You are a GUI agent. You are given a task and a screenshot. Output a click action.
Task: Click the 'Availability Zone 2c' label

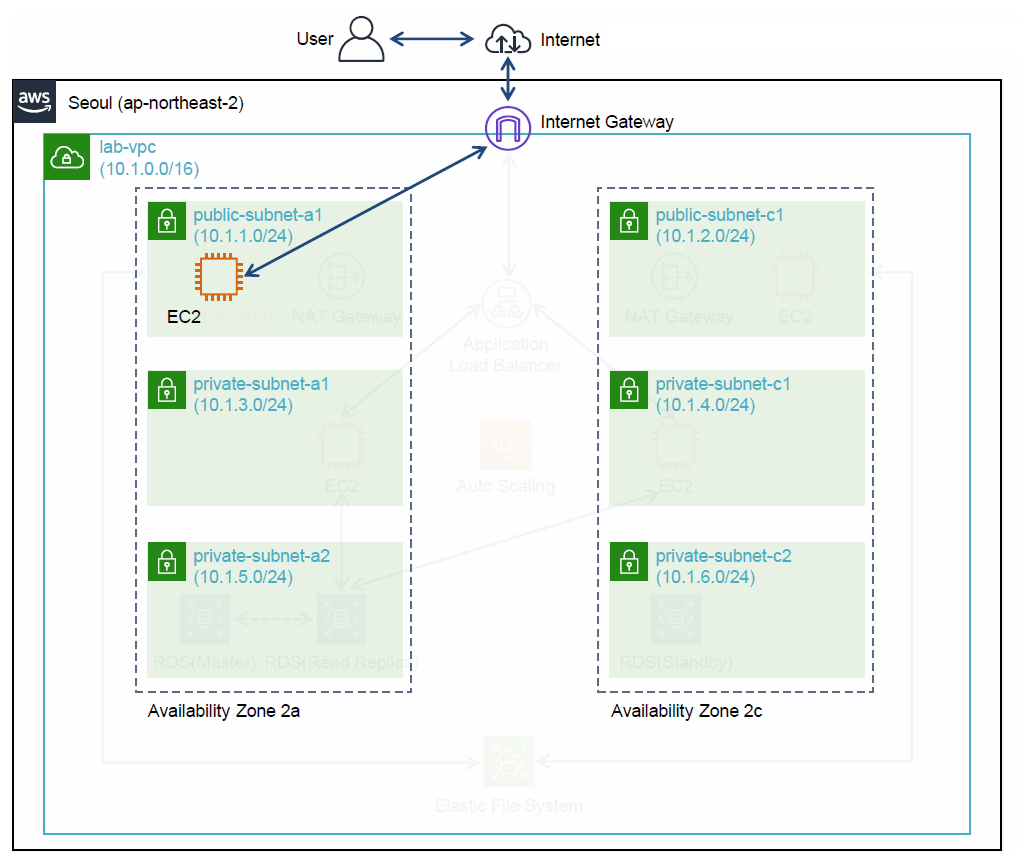pos(686,711)
